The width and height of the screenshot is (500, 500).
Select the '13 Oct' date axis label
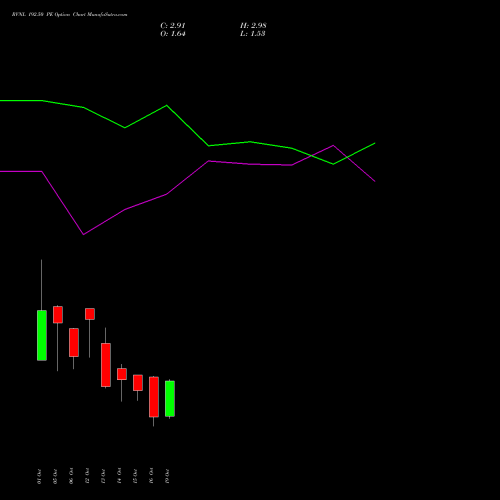pos(103,476)
